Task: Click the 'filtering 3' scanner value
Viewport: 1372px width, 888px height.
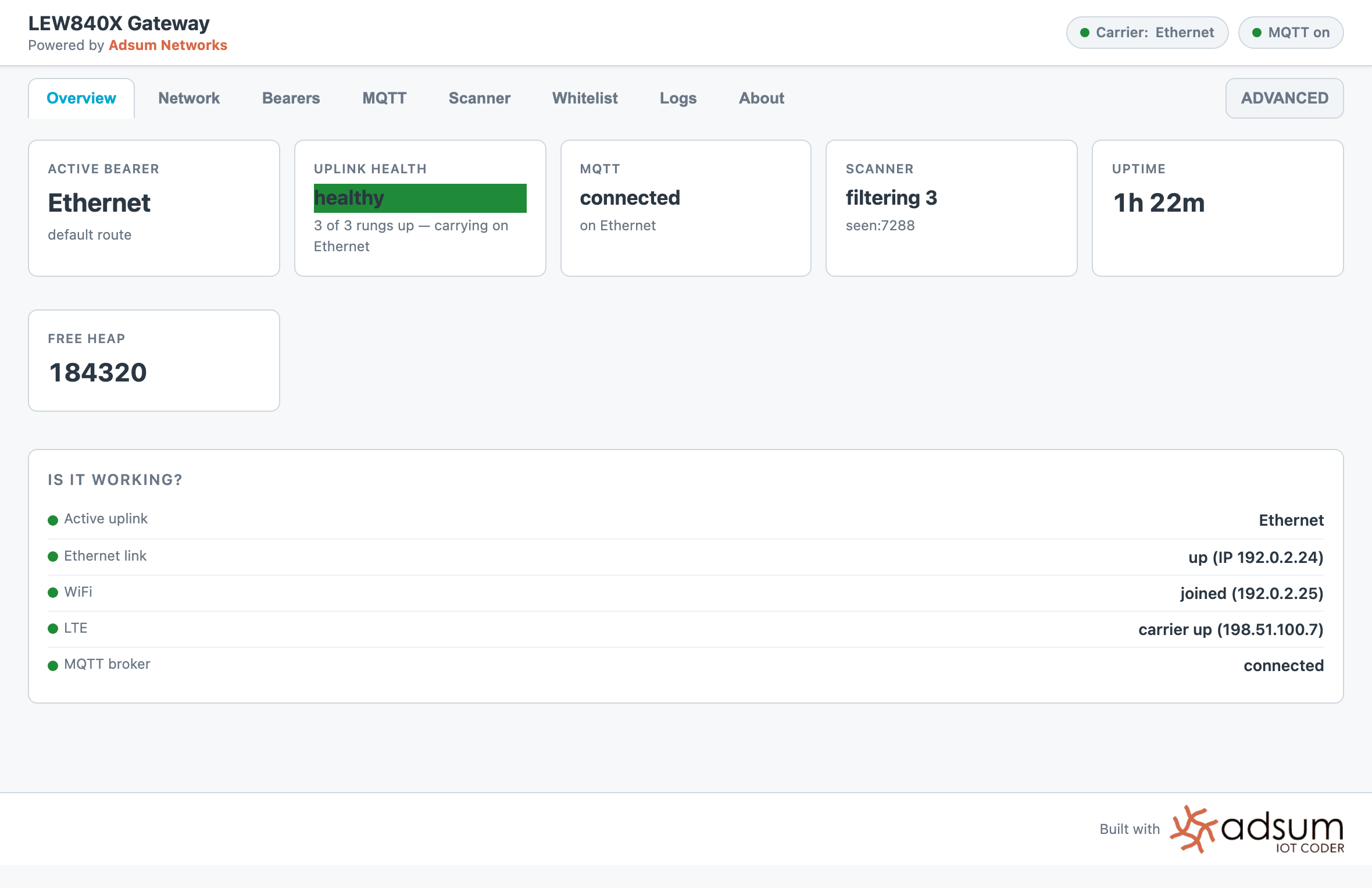Action: click(892, 198)
